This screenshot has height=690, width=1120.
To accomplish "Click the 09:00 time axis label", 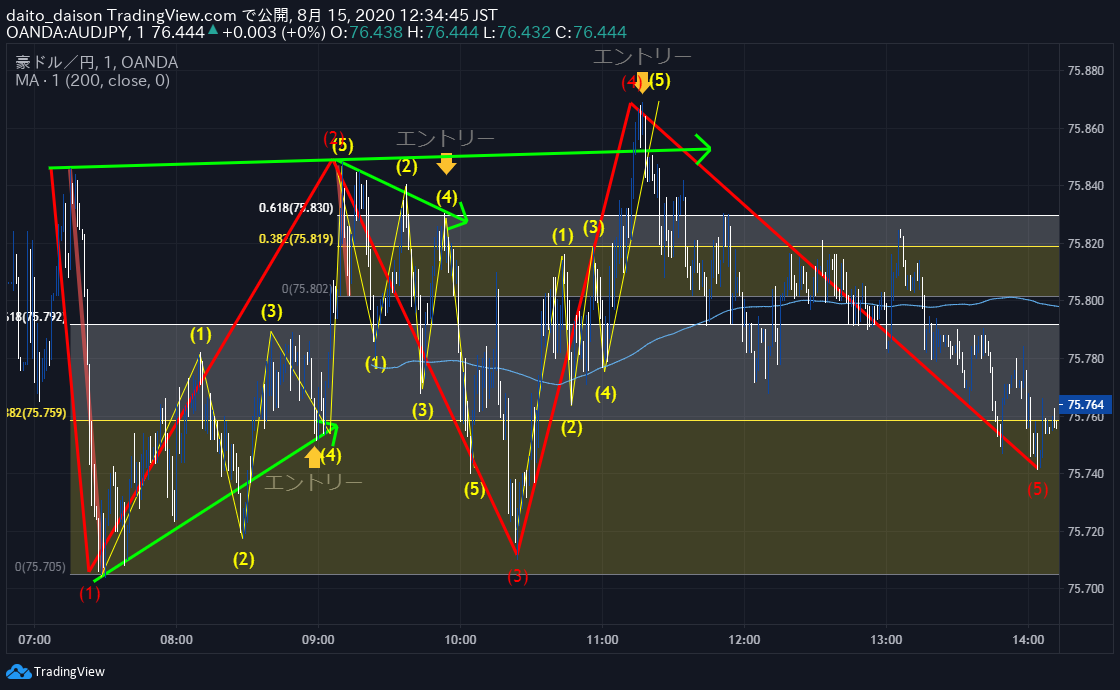I will click(x=319, y=639).
